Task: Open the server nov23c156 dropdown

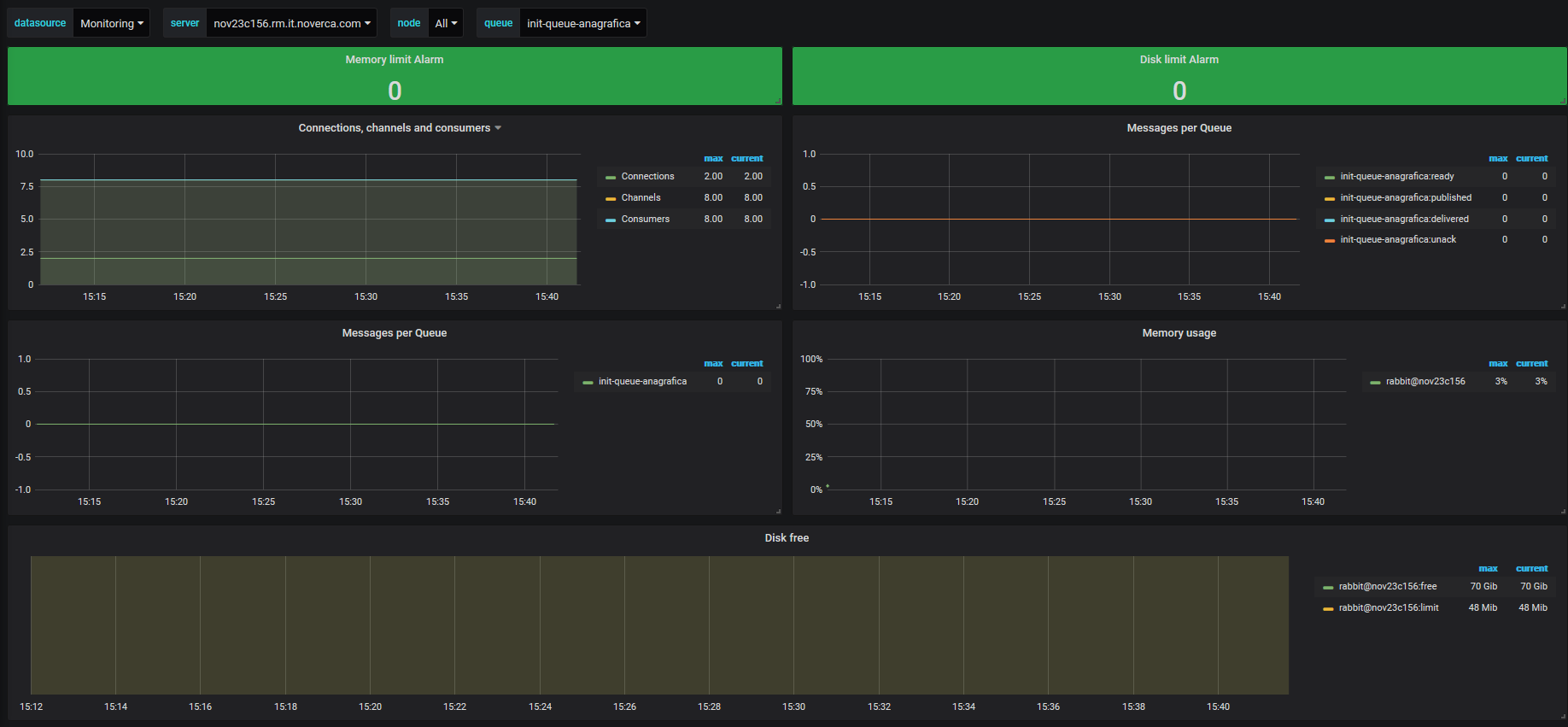Action: [292, 23]
